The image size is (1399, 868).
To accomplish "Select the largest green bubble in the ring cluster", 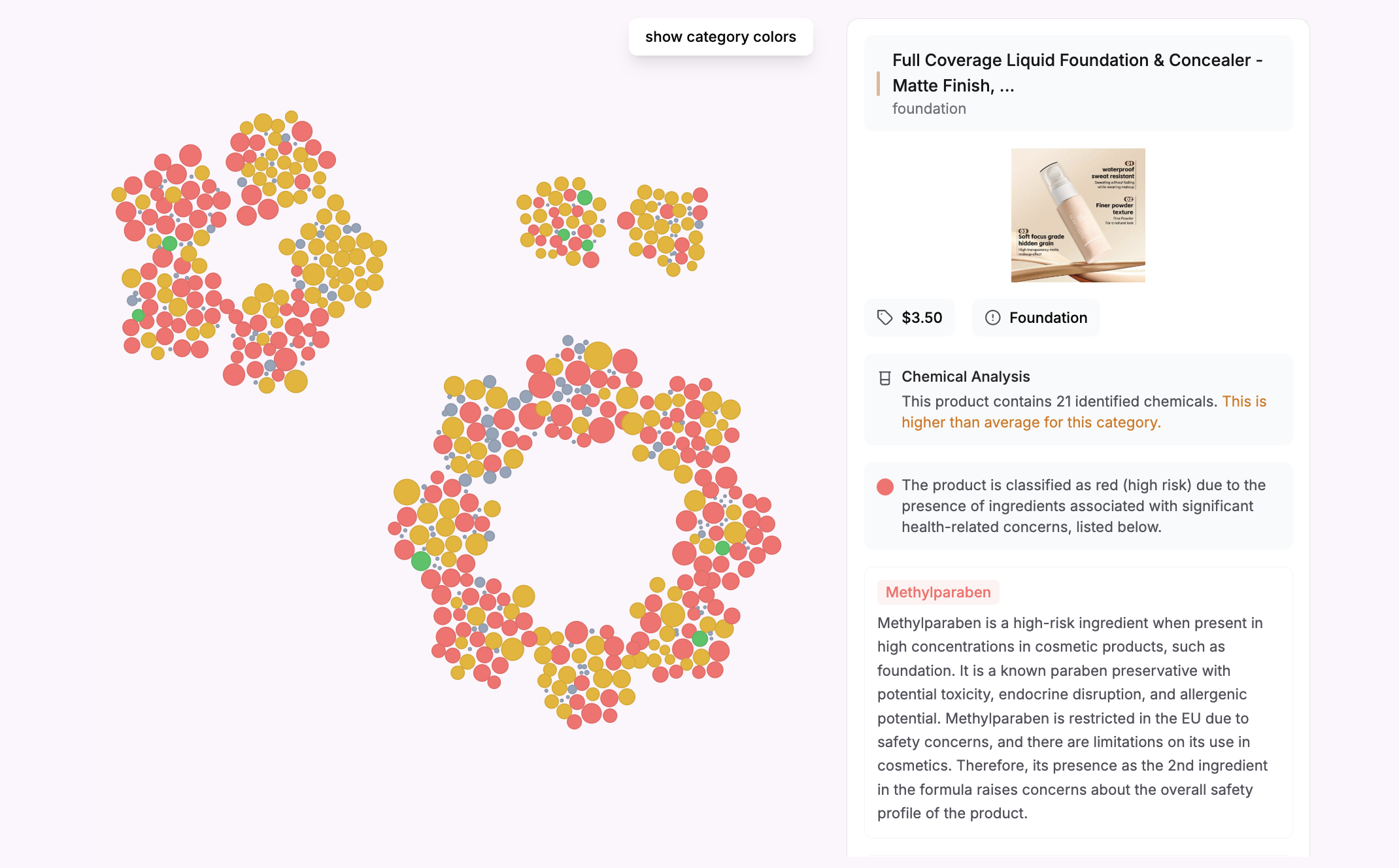I will point(421,561).
